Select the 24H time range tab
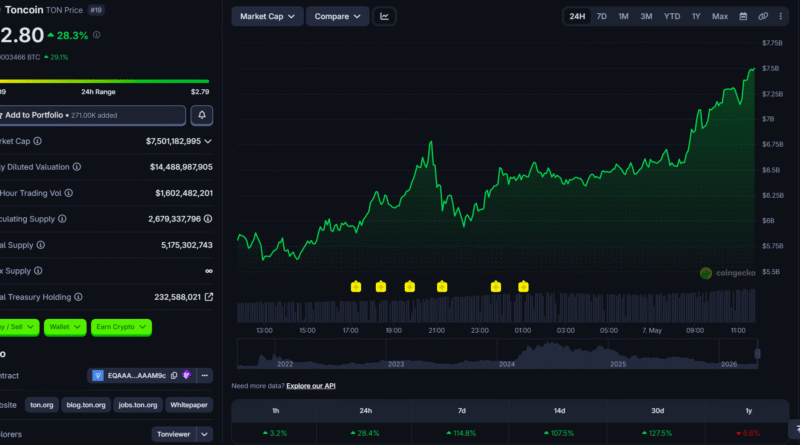This screenshot has height=445, width=800. pos(577,16)
